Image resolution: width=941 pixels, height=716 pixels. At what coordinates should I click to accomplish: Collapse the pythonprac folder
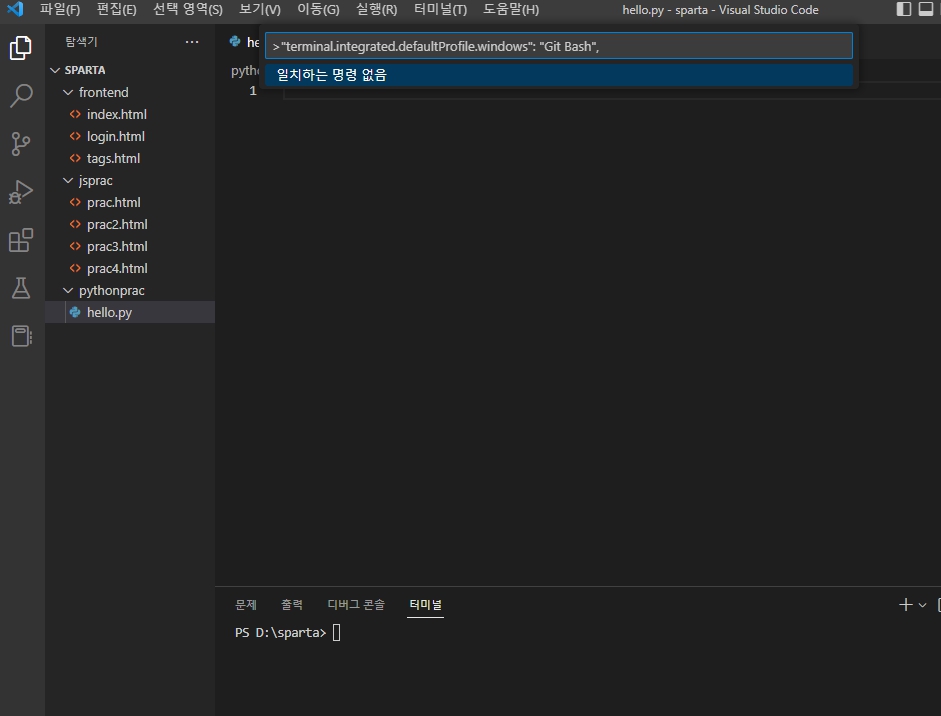click(68, 290)
